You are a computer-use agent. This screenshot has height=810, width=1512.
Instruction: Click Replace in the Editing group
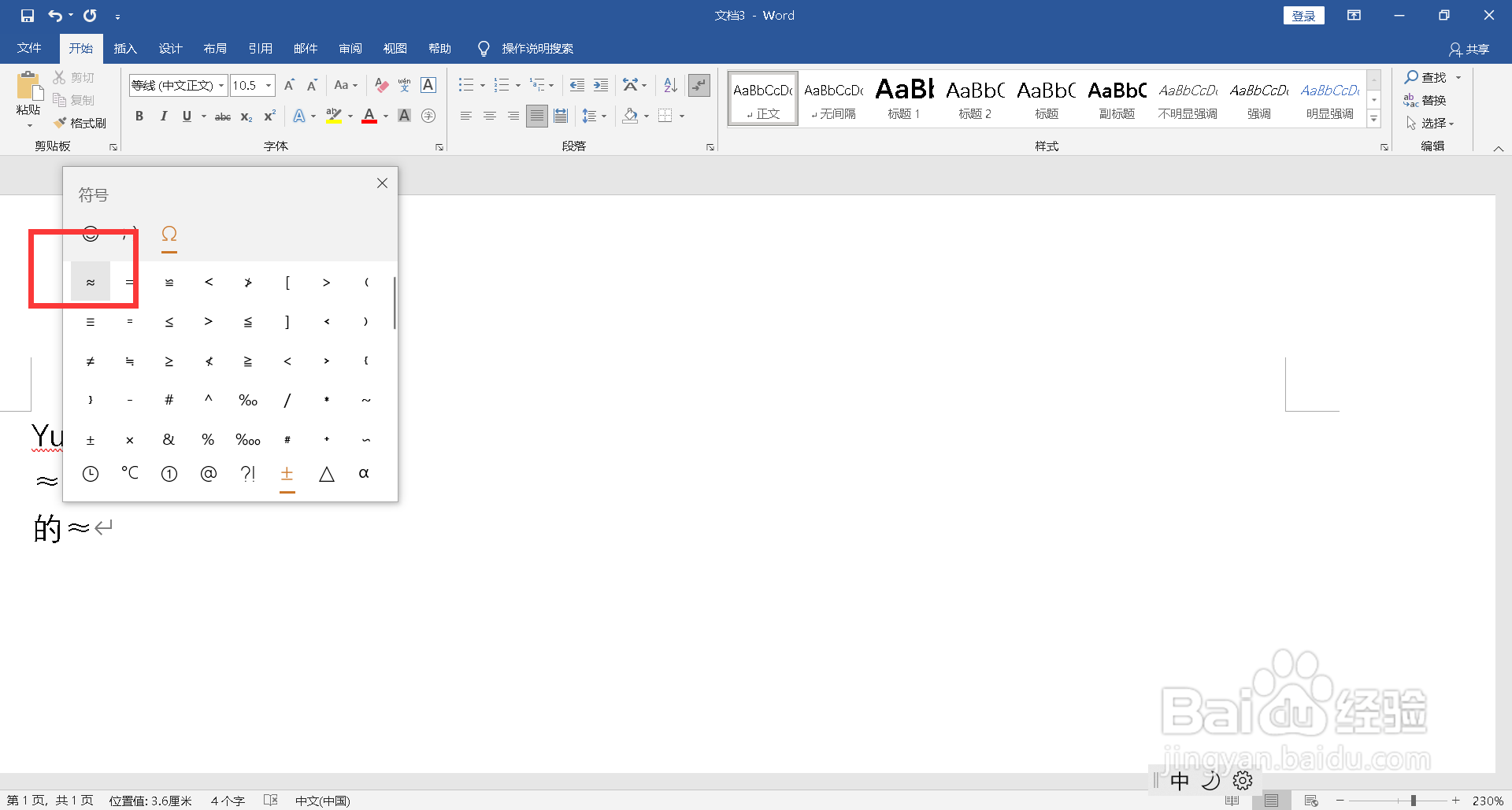tap(1425, 100)
